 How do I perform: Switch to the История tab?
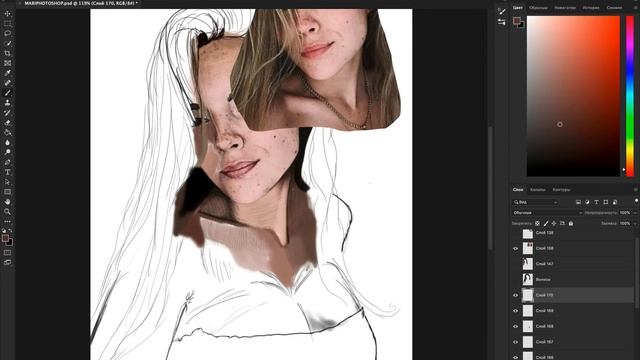point(591,8)
